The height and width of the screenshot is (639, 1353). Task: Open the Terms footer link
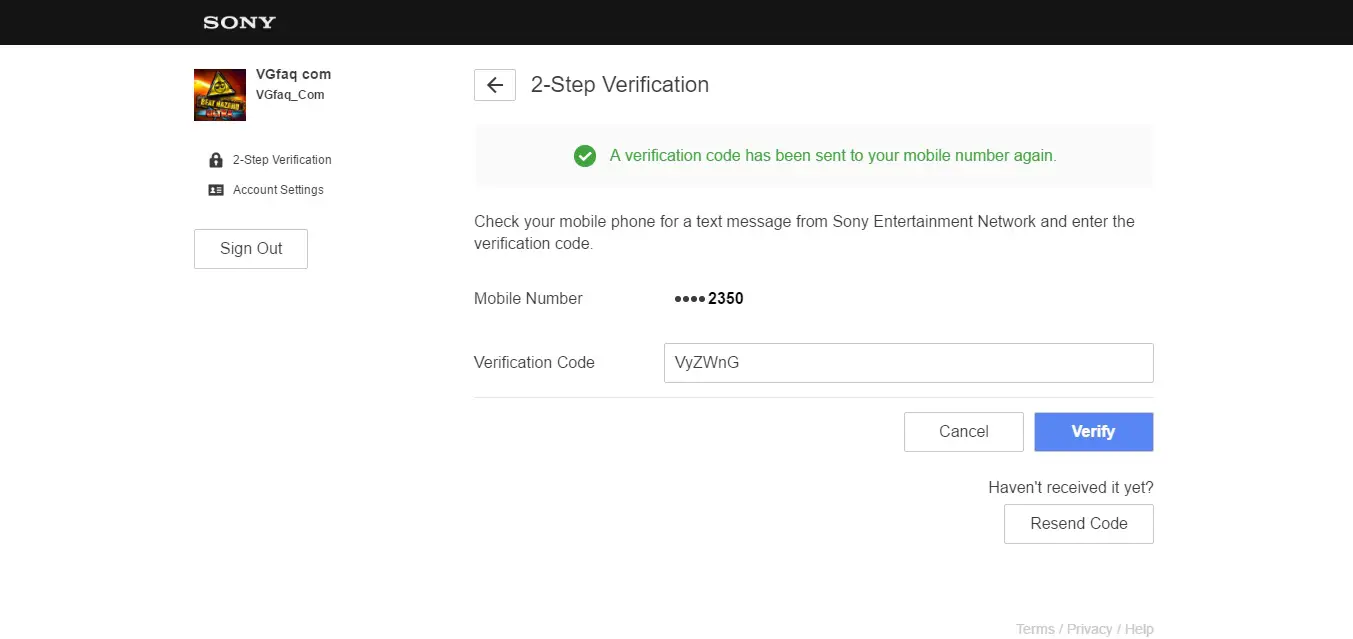pyautogui.click(x=1035, y=629)
